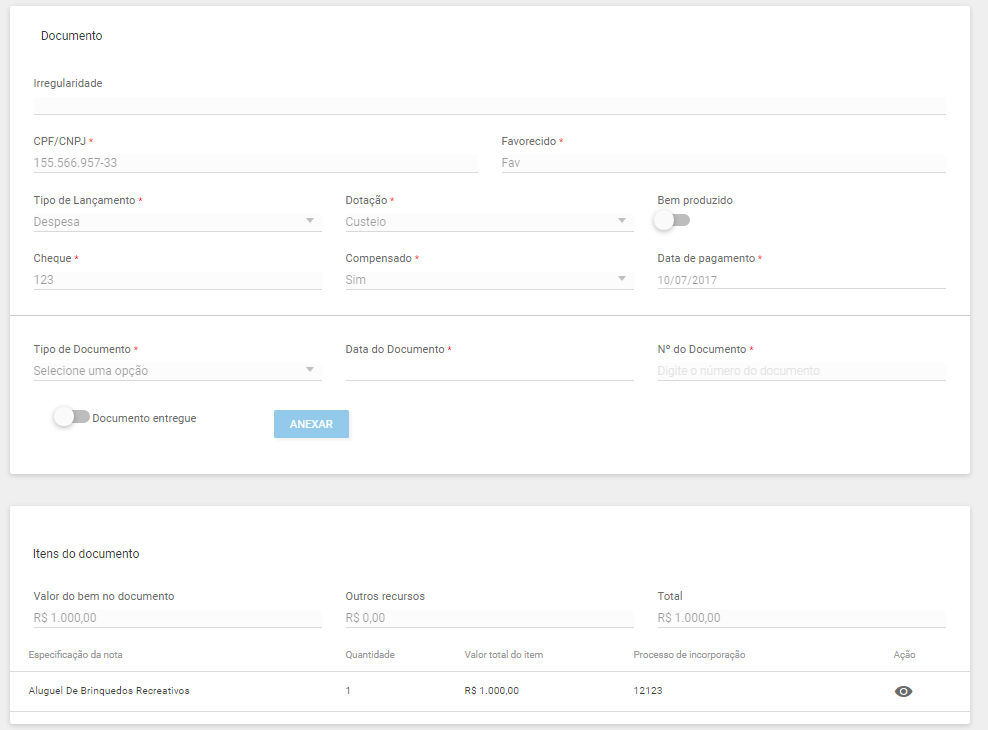The image size is (988, 730).
Task: Click the Favorecido field
Action: (723, 163)
